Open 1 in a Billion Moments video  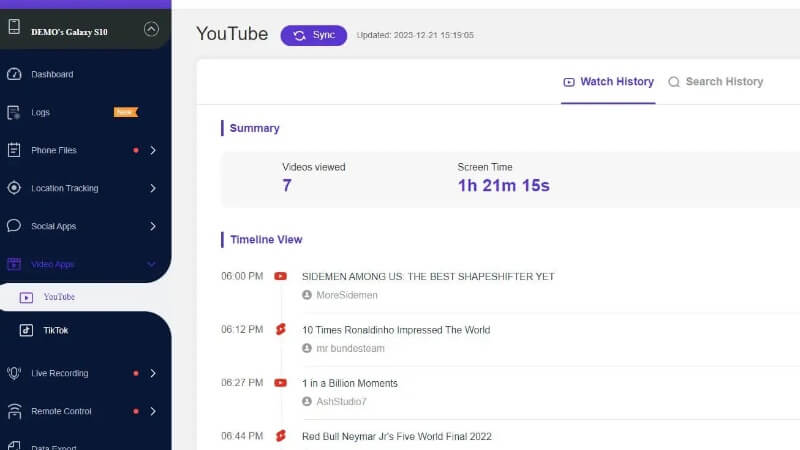349,383
